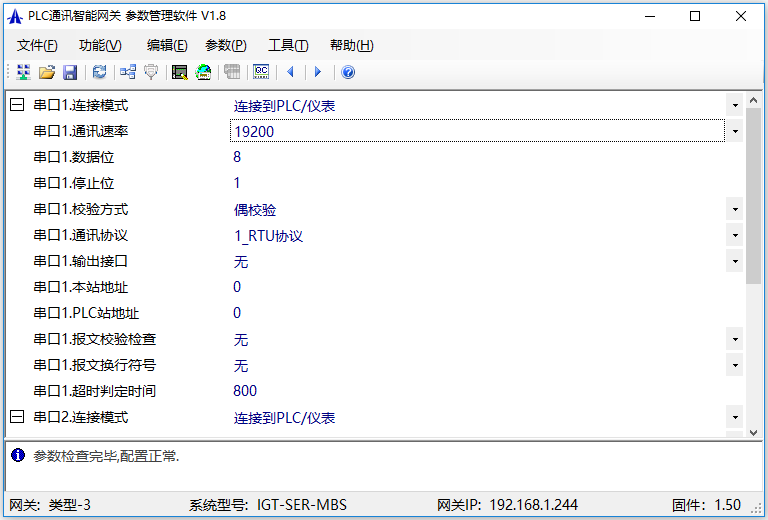Click the 串口1.超时判定时间 value 800

[245, 391]
